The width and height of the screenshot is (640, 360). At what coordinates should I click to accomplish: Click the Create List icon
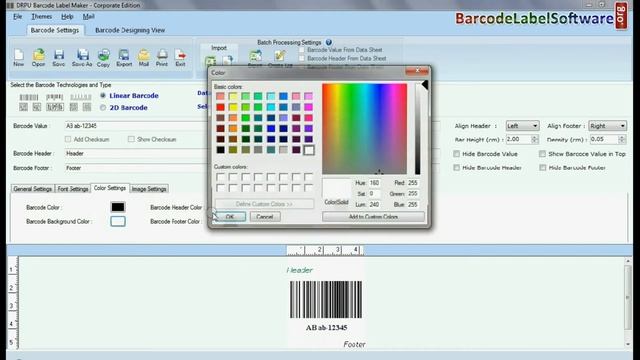point(280,58)
